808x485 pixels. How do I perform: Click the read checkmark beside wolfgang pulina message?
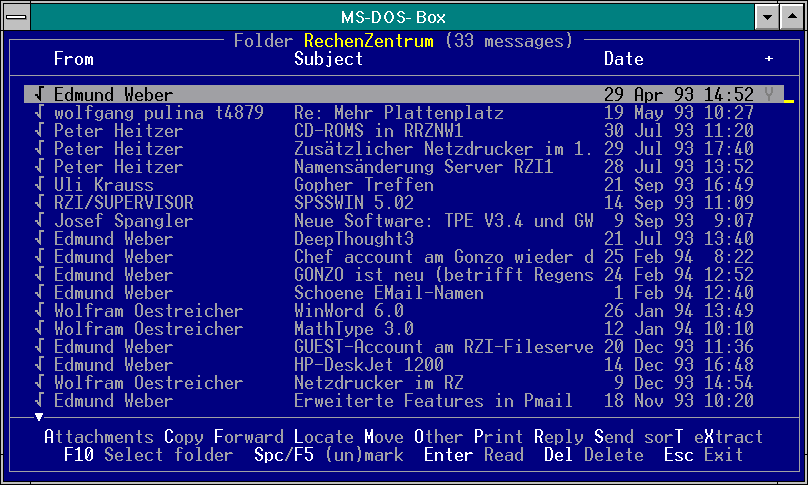(x=39, y=113)
